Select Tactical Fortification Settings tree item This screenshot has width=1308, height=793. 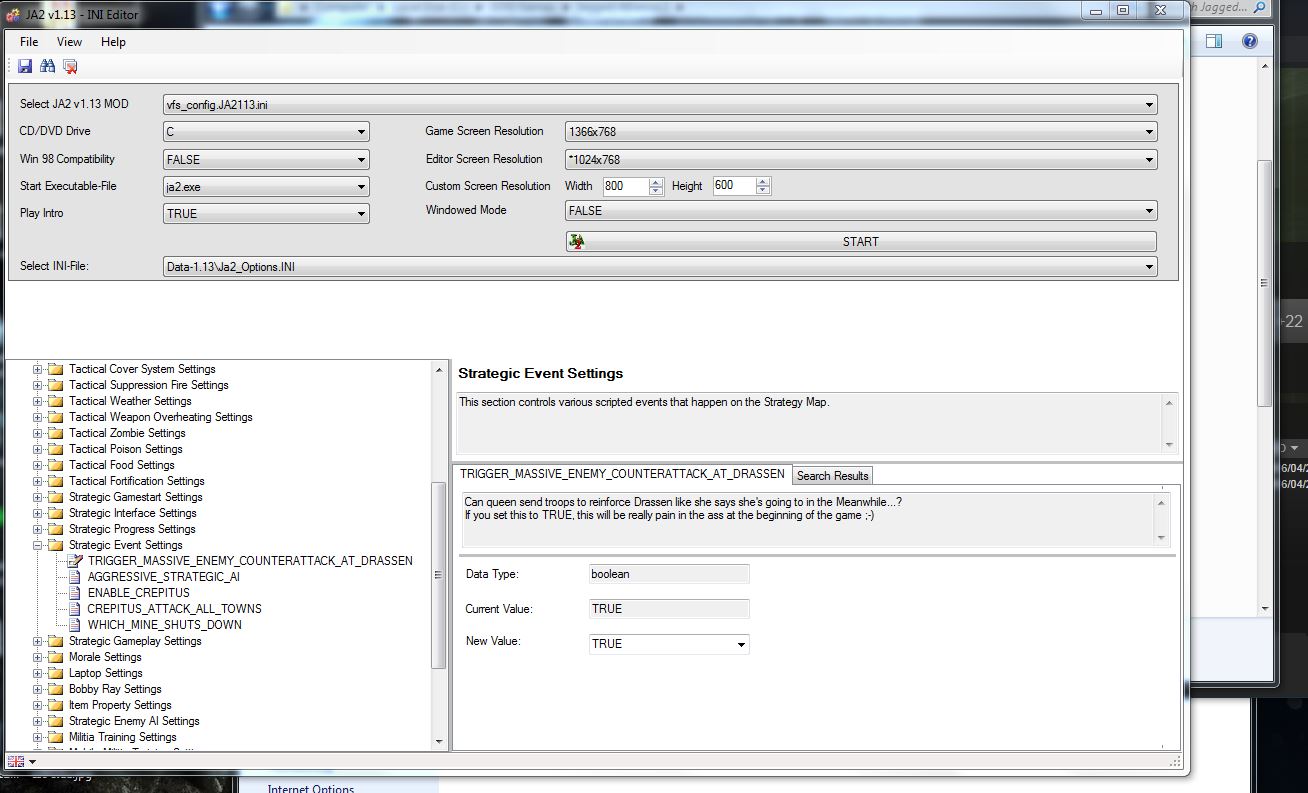coord(137,481)
